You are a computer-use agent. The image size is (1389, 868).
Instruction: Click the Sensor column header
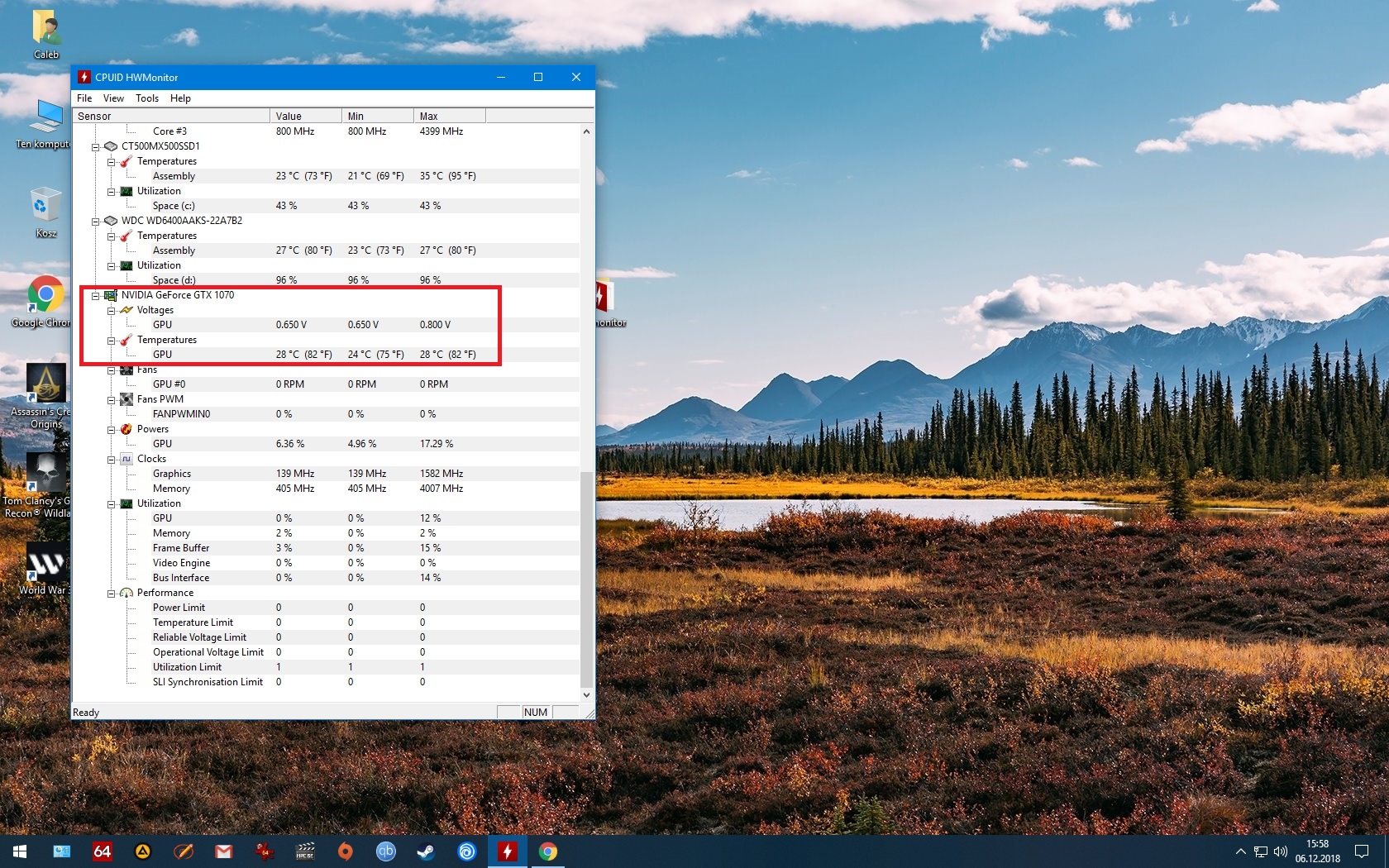click(x=171, y=116)
